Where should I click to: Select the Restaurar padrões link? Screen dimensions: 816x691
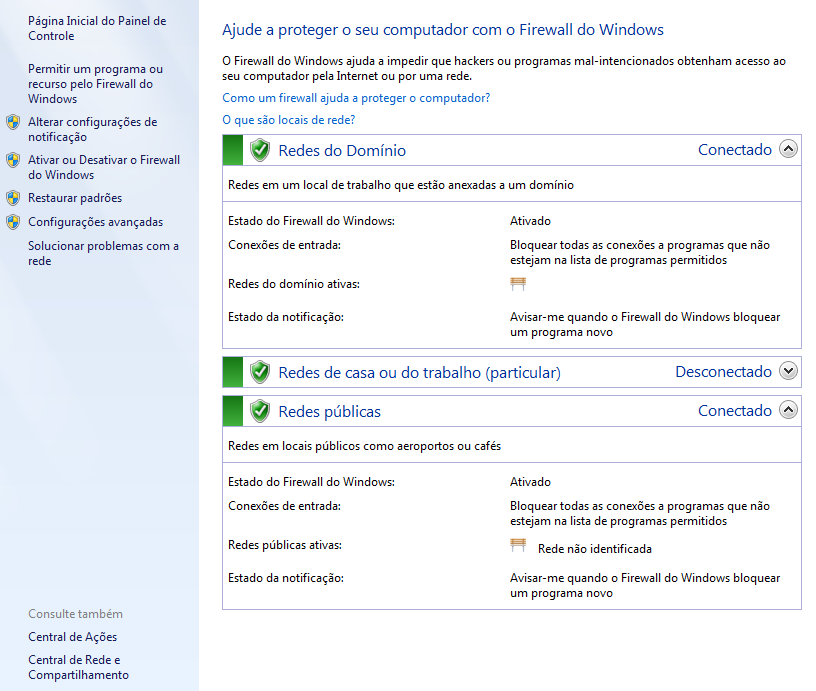(x=75, y=198)
